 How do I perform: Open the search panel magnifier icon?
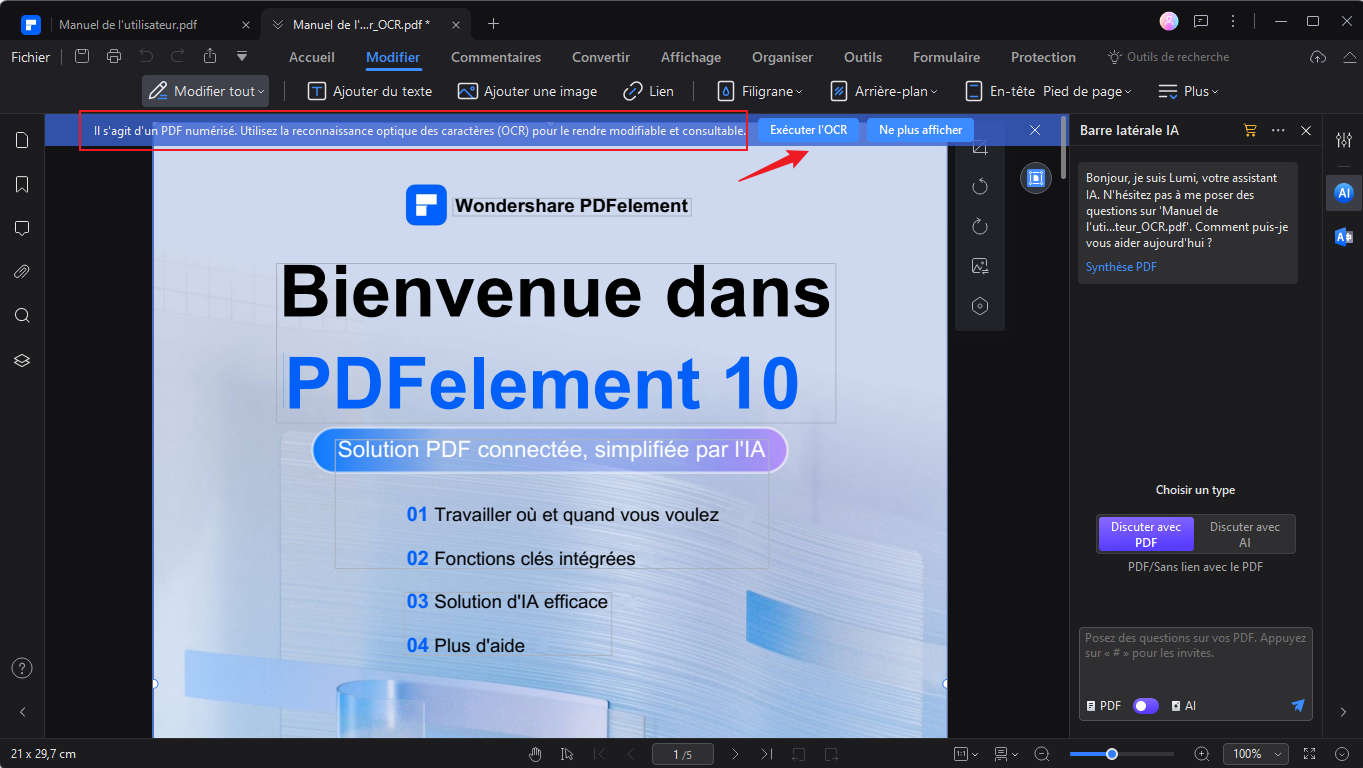click(22, 315)
